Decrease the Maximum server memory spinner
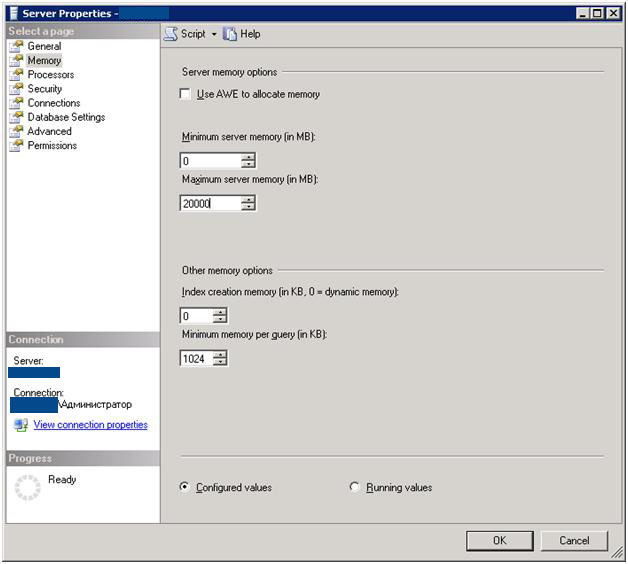Viewport: 628px width, 564px height. pos(248,207)
